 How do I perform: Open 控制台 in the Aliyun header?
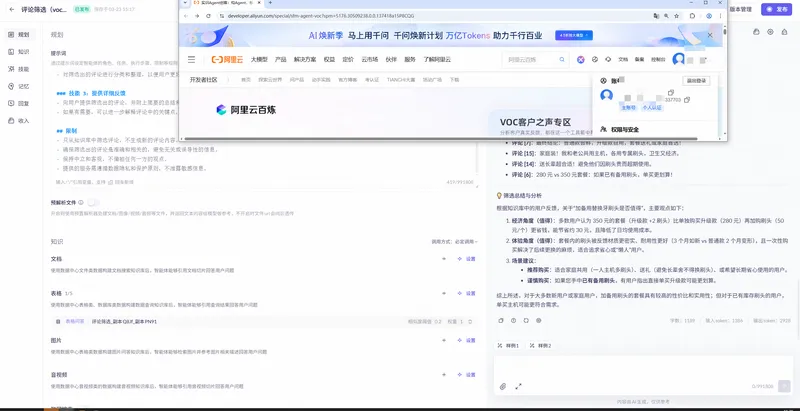point(658,60)
